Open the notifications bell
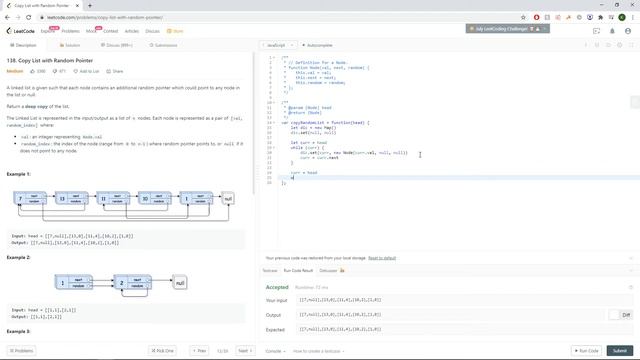 612,31
